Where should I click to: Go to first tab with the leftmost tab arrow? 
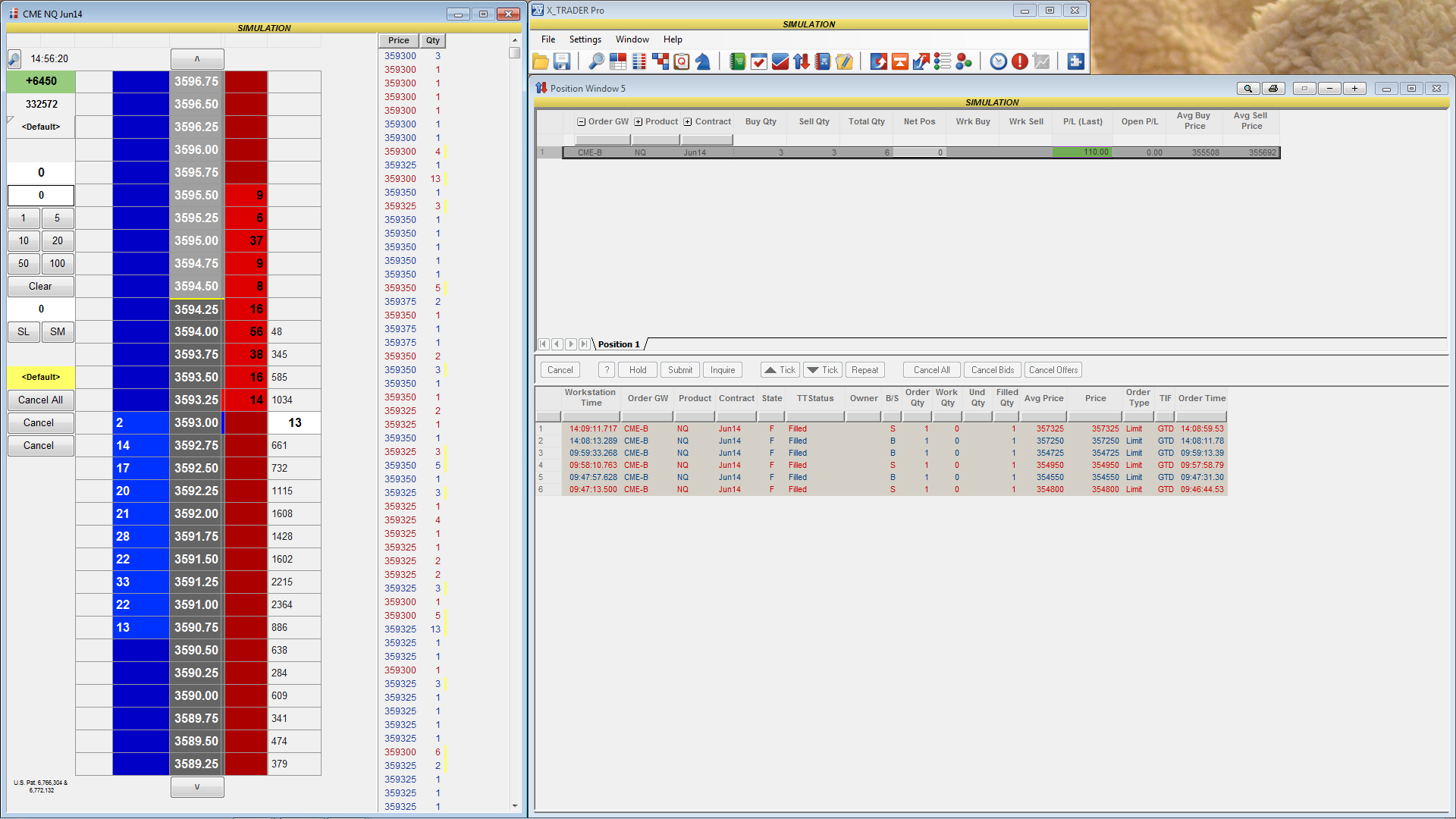click(x=544, y=344)
